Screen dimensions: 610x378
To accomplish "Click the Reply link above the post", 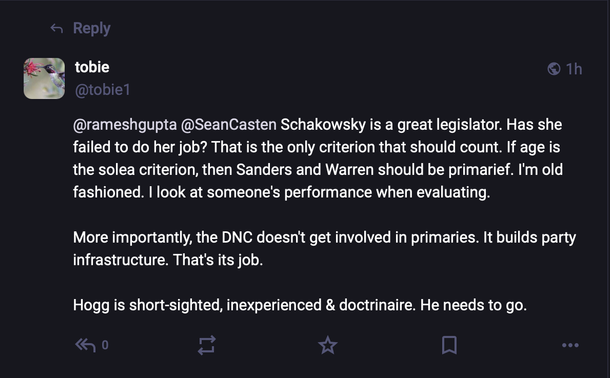I will coord(92,28).
